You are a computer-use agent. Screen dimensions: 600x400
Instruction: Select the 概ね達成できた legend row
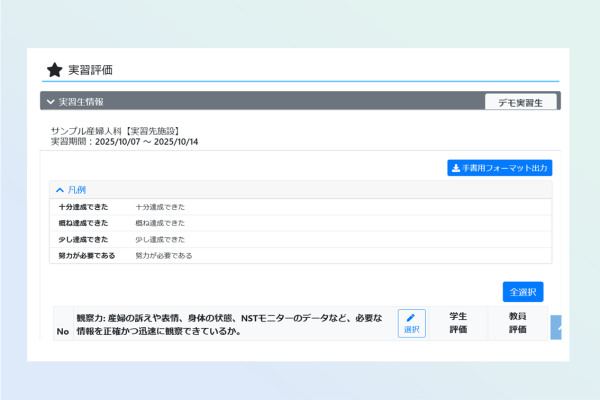coord(300,223)
